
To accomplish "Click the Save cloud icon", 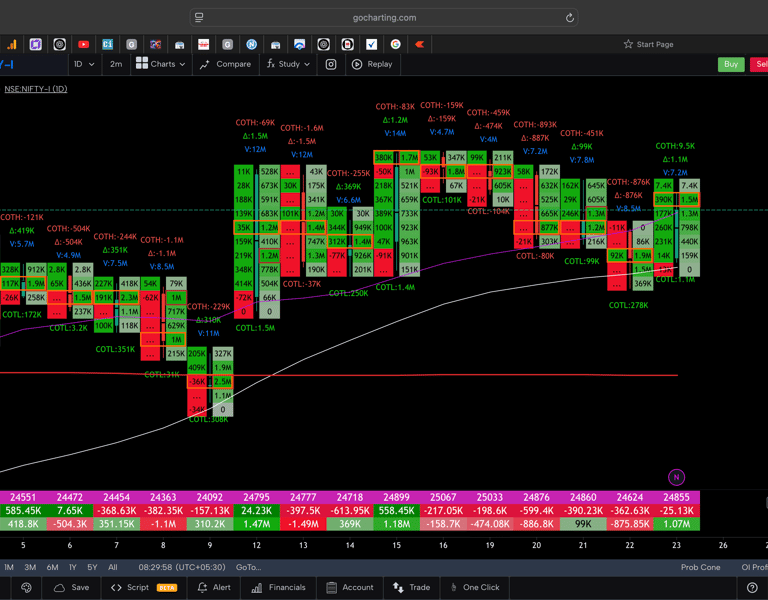I will coord(59,587).
